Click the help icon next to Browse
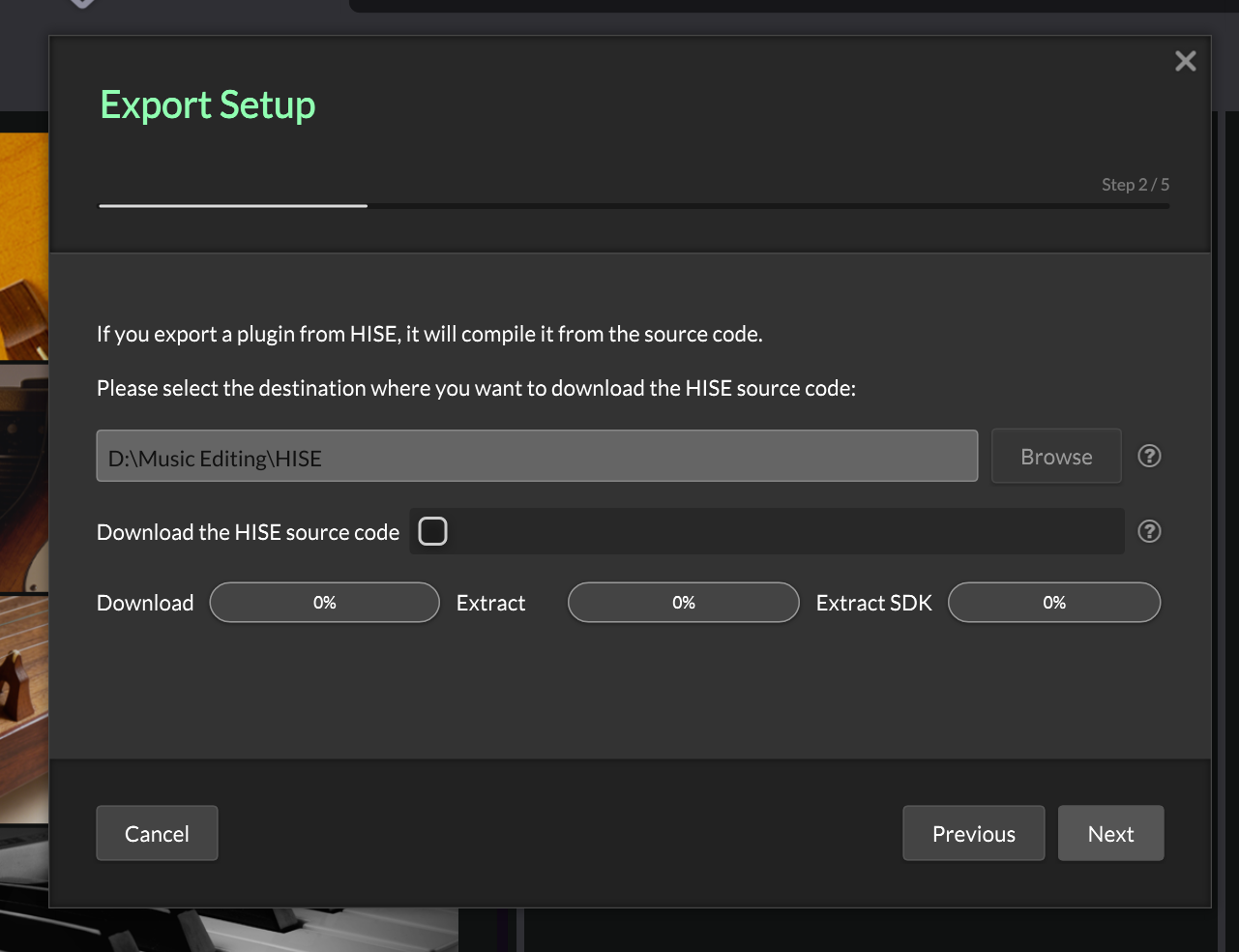The height and width of the screenshot is (952, 1239). click(x=1149, y=456)
